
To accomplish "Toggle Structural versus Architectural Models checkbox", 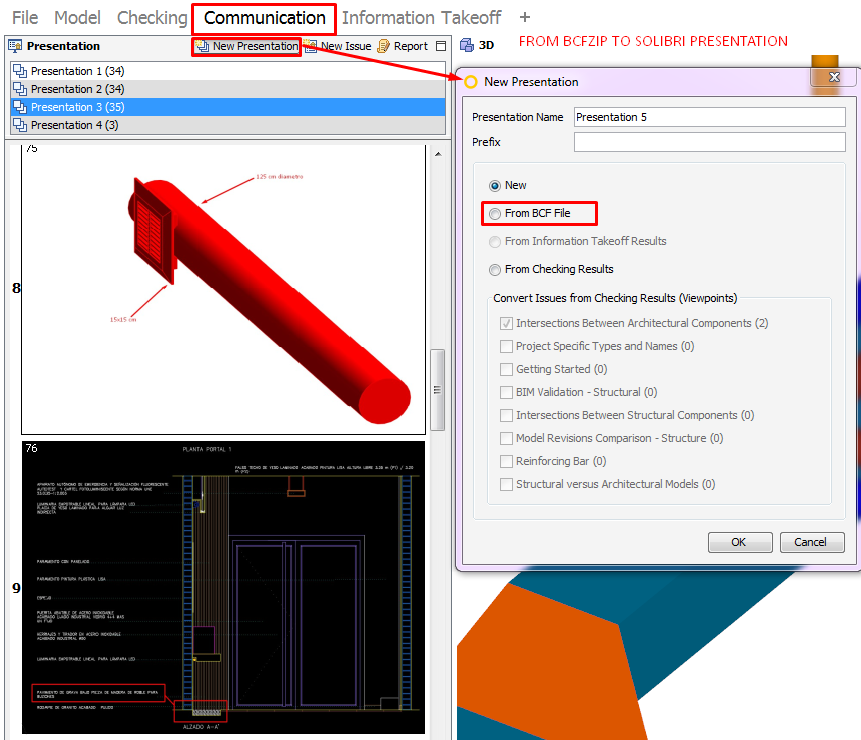I will pyautogui.click(x=506, y=485).
